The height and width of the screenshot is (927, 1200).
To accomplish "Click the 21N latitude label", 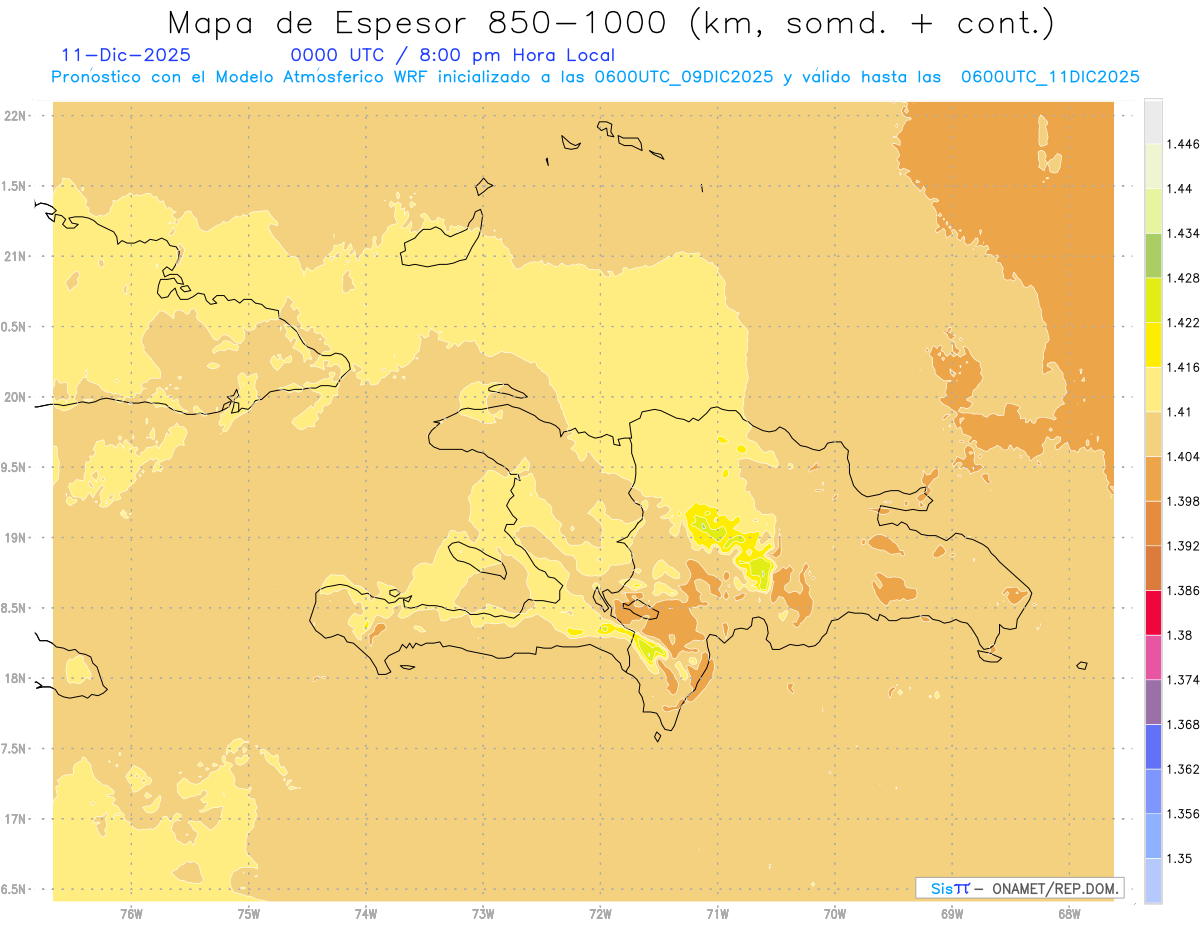I will click(15, 256).
